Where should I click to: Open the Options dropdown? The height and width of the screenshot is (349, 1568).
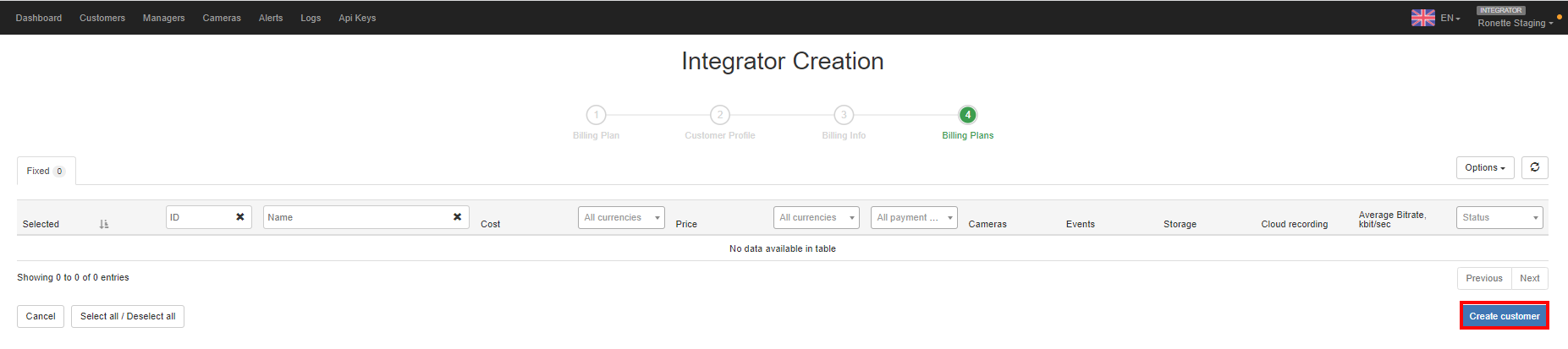pyautogui.click(x=1485, y=167)
